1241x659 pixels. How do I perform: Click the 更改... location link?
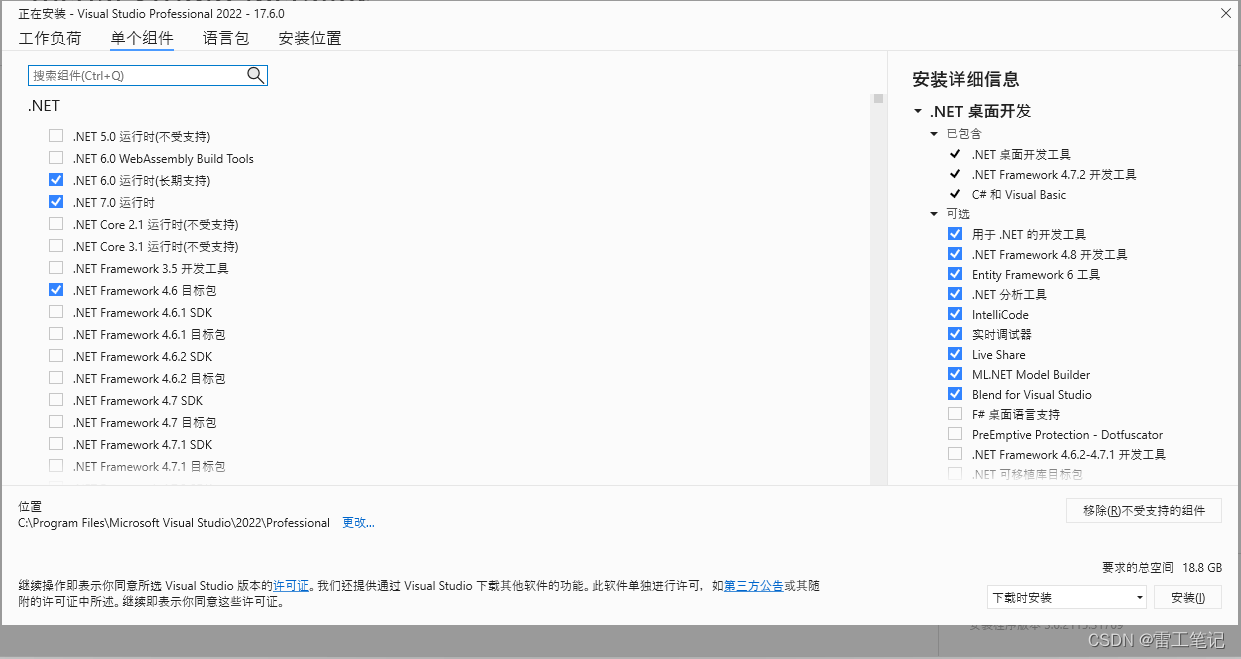358,522
